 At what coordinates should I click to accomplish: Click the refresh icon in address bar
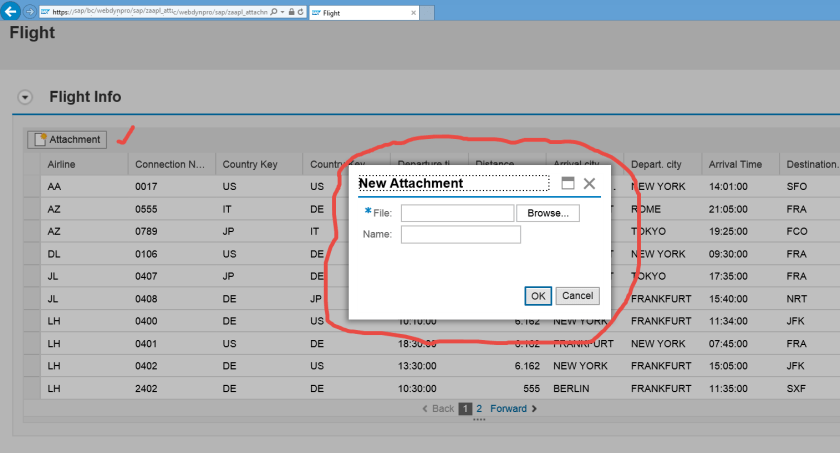[299, 13]
